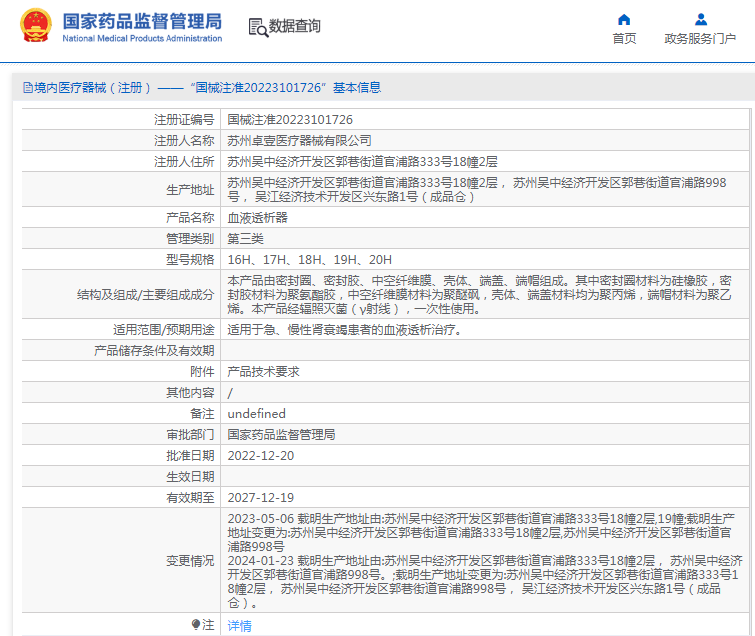Click the 生效日期 row label
Viewport: 755px width, 636px height.
point(190,477)
